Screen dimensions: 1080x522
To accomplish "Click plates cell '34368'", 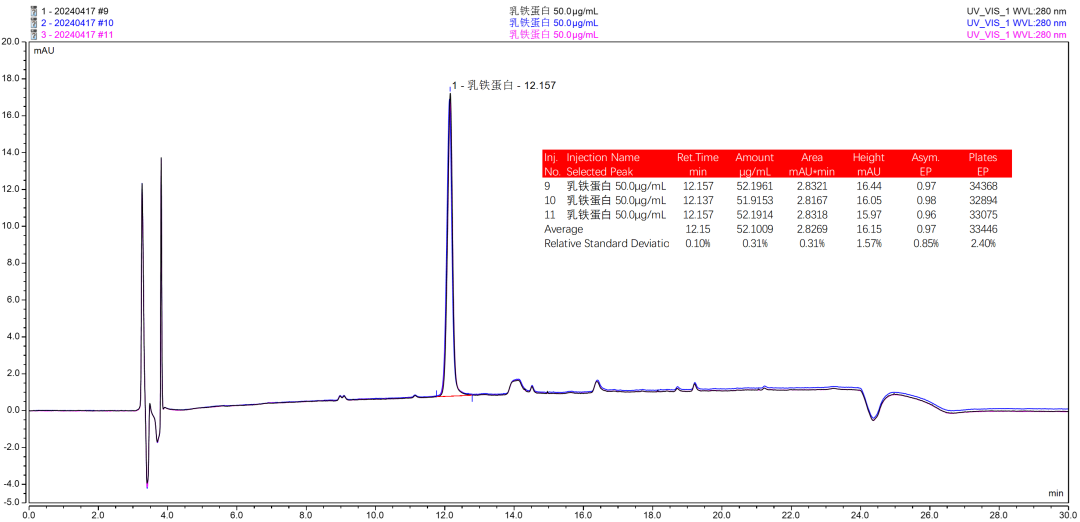I will 983,186.
